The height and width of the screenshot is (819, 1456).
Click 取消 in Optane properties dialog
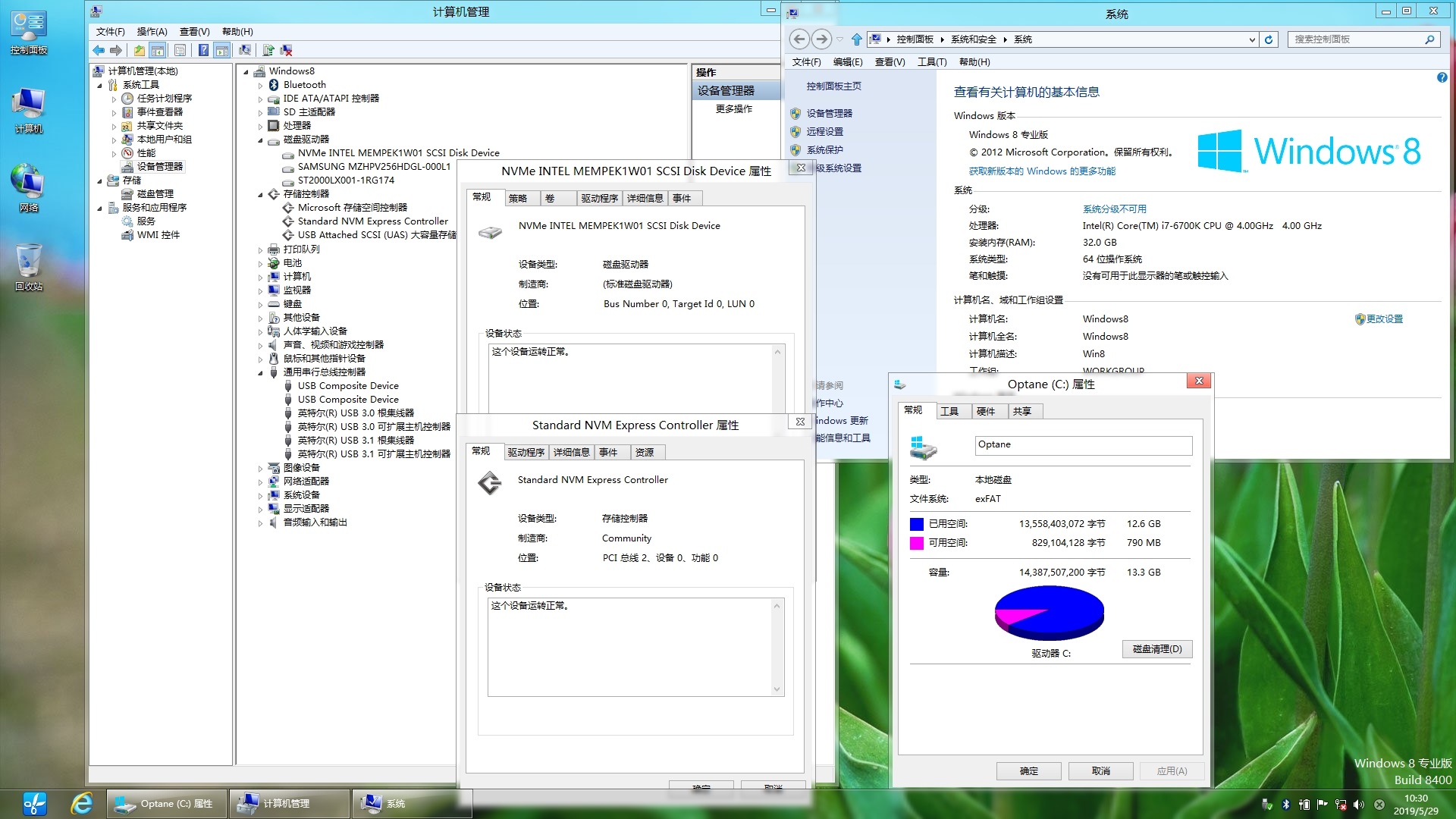1101,771
